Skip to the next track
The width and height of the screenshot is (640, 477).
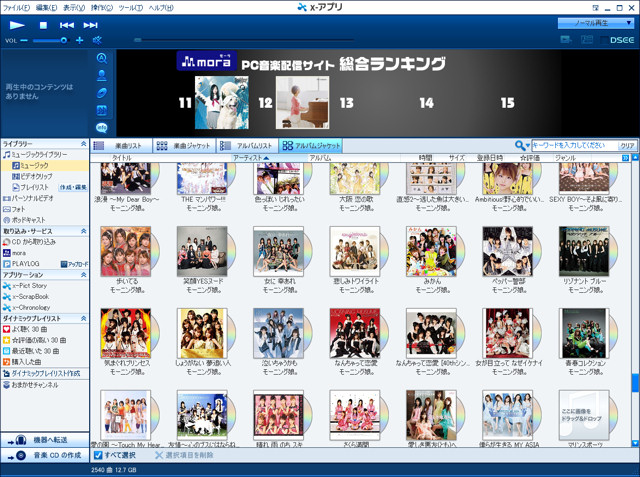pos(91,25)
